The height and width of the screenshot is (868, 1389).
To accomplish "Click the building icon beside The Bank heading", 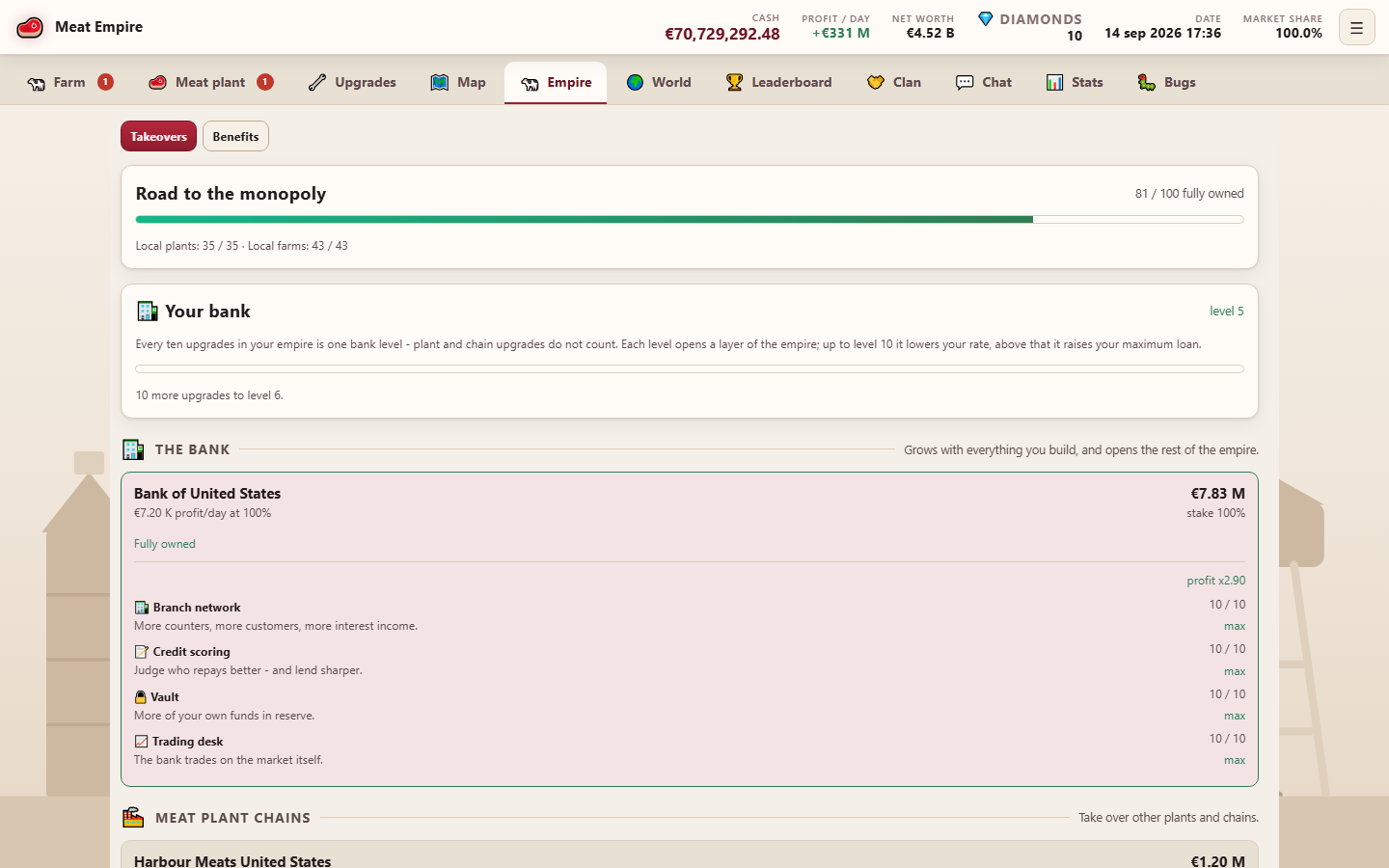I will click(x=133, y=449).
